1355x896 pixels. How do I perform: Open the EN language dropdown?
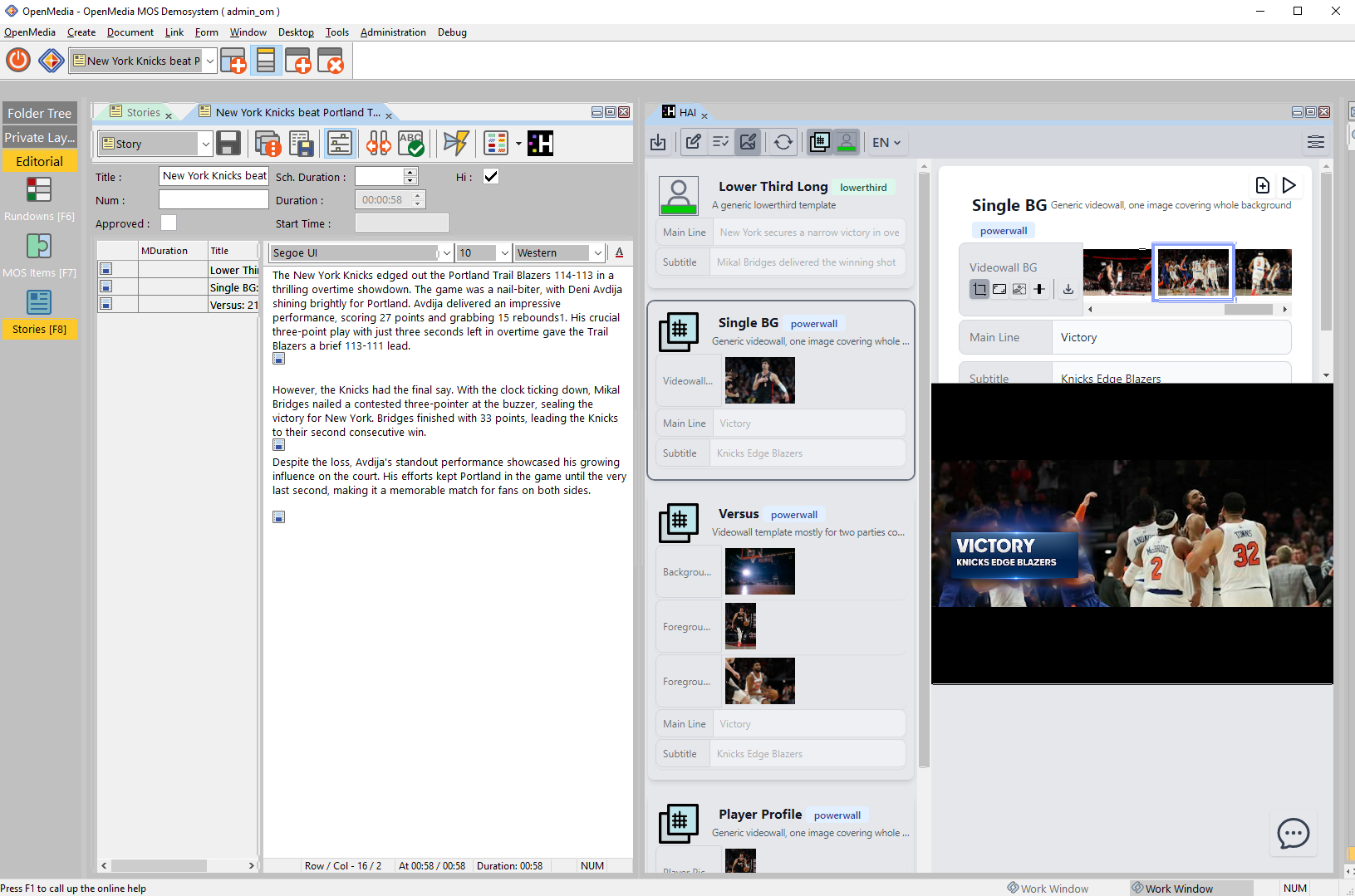click(x=886, y=142)
